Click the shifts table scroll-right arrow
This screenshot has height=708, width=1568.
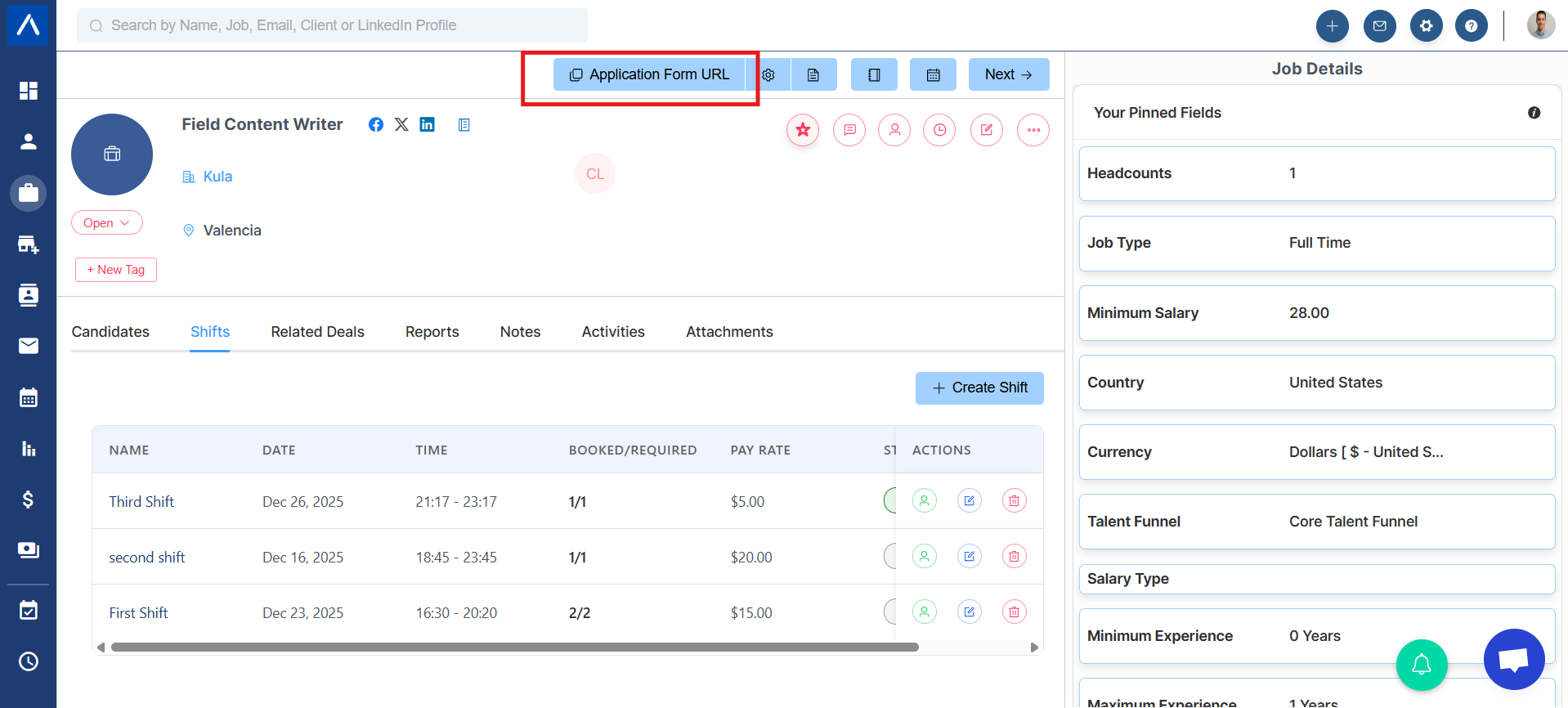click(x=1034, y=648)
